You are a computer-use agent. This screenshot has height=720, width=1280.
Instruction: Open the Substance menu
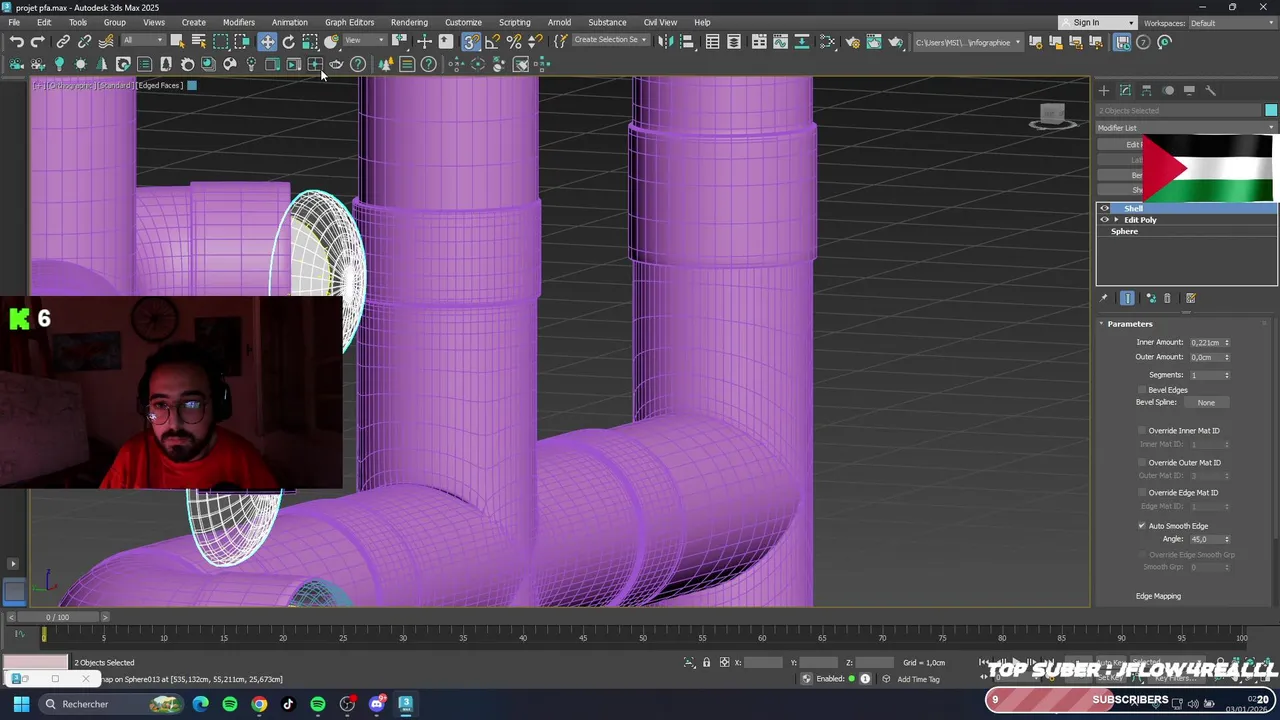607,22
